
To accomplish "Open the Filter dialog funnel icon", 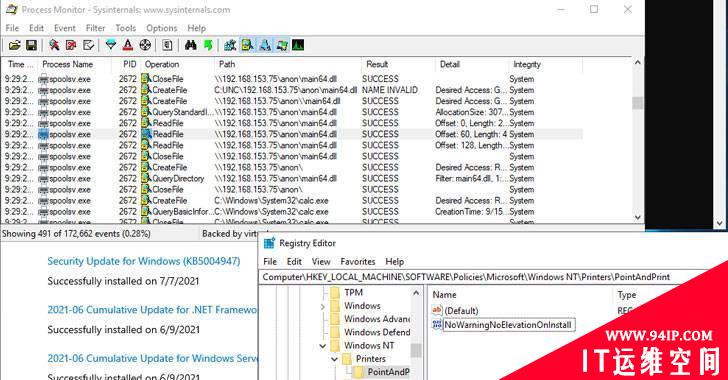I will [x=110, y=45].
